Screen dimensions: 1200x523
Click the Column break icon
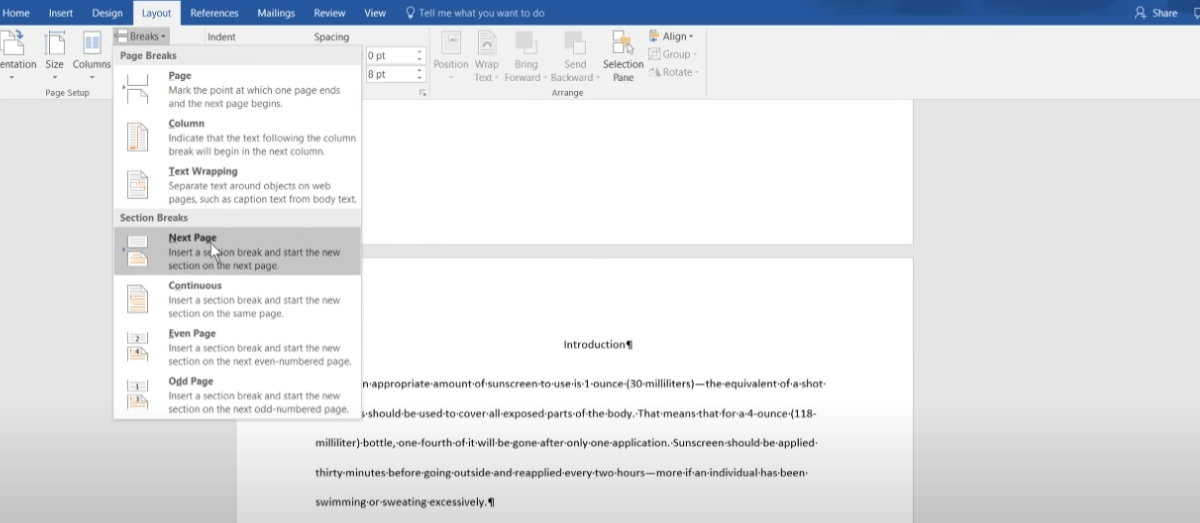tap(137, 137)
